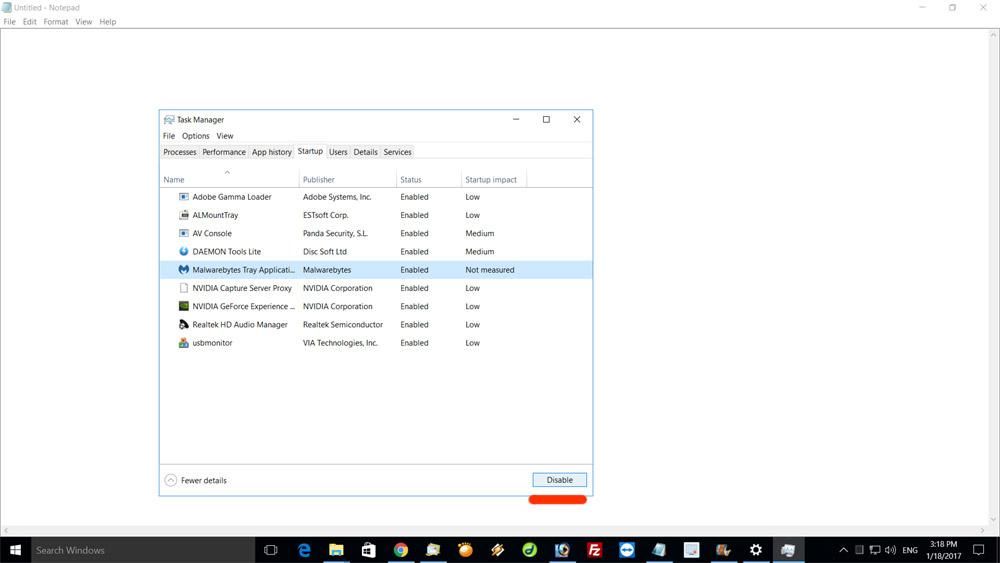Launch Google Chrome from the taskbar

pos(401,550)
